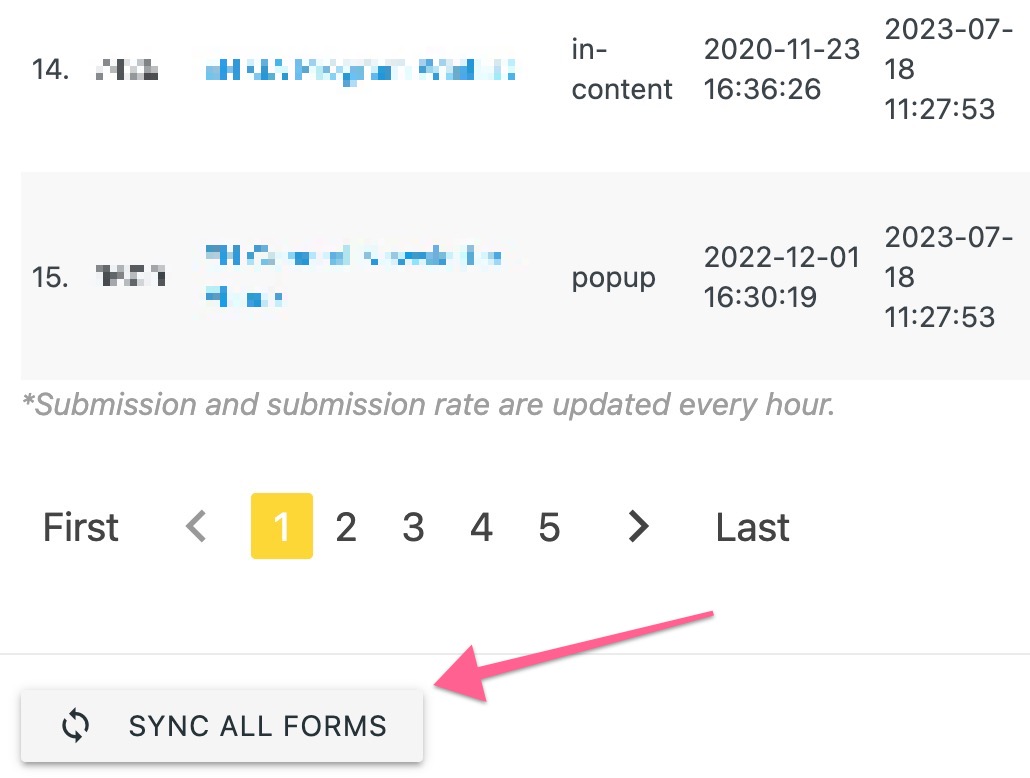Open page 5 of the form list
The image size is (1030, 778).
tap(549, 526)
